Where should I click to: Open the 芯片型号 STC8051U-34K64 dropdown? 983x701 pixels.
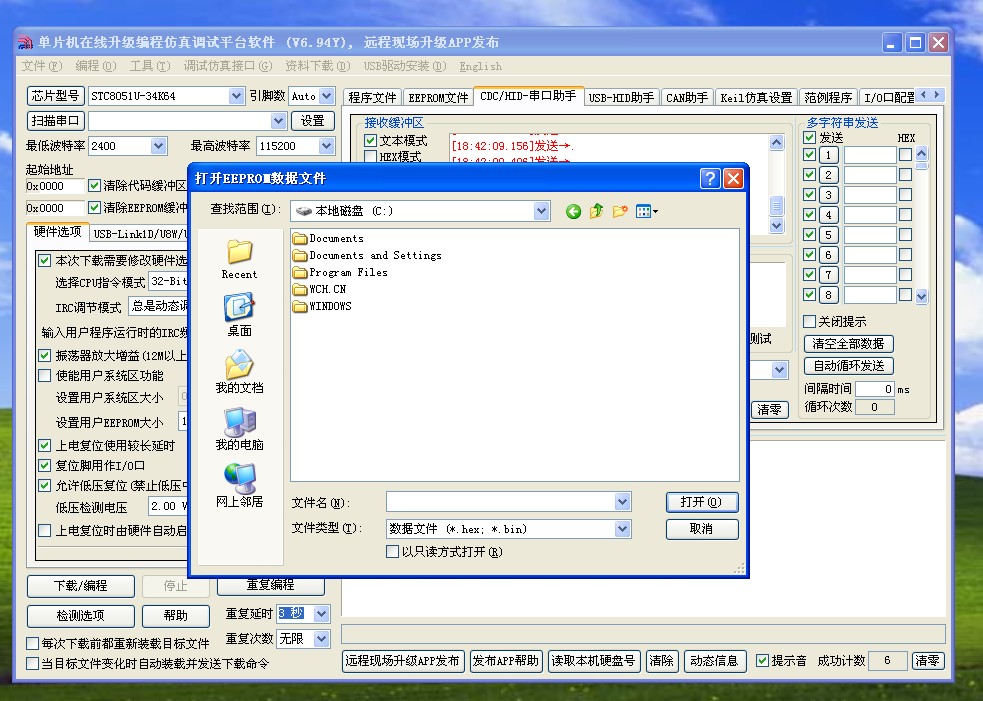tap(236, 96)
